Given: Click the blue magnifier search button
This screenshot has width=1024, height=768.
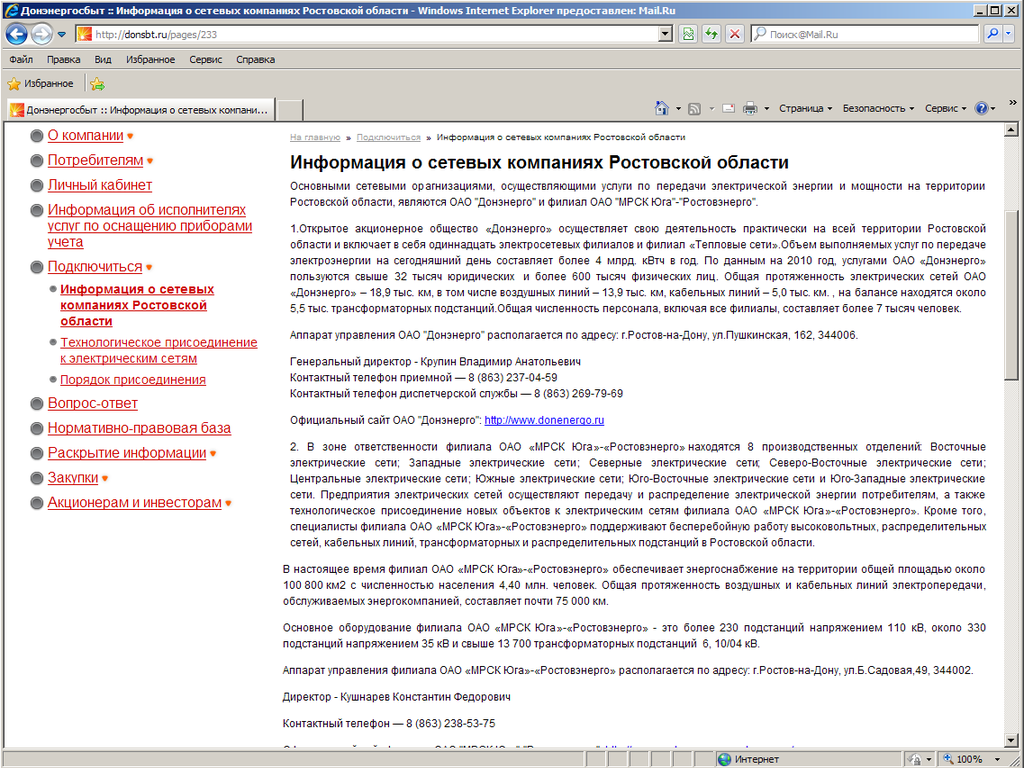Looking at the screenshot, I should click(993, 34).
